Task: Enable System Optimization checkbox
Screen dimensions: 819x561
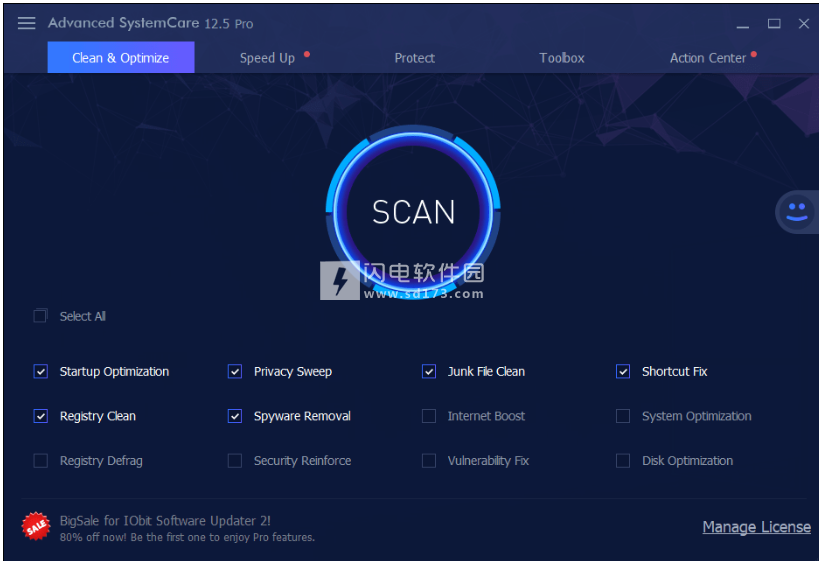Action: (x=623, y=416)
